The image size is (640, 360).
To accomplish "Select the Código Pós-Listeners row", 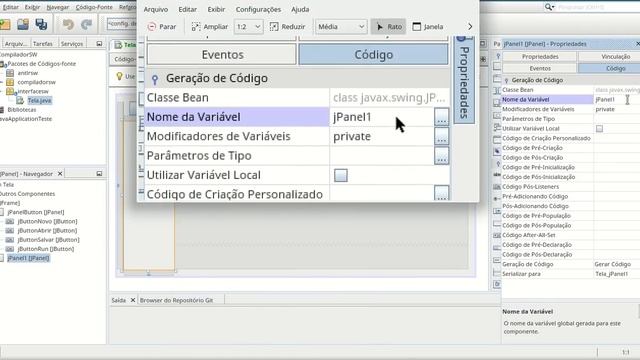I will [571, 187].
